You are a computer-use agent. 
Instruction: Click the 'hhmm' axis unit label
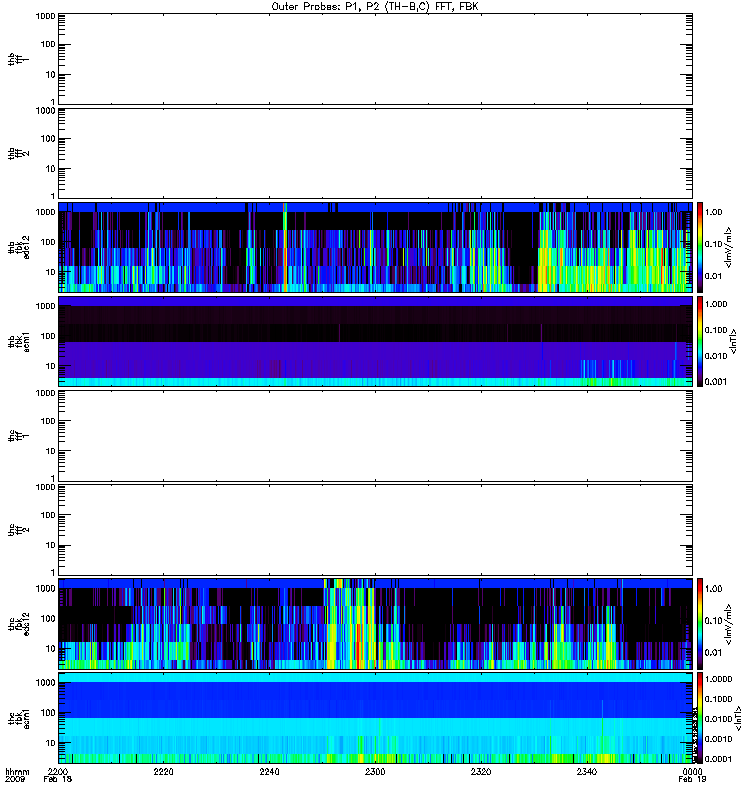coord(17,772)
